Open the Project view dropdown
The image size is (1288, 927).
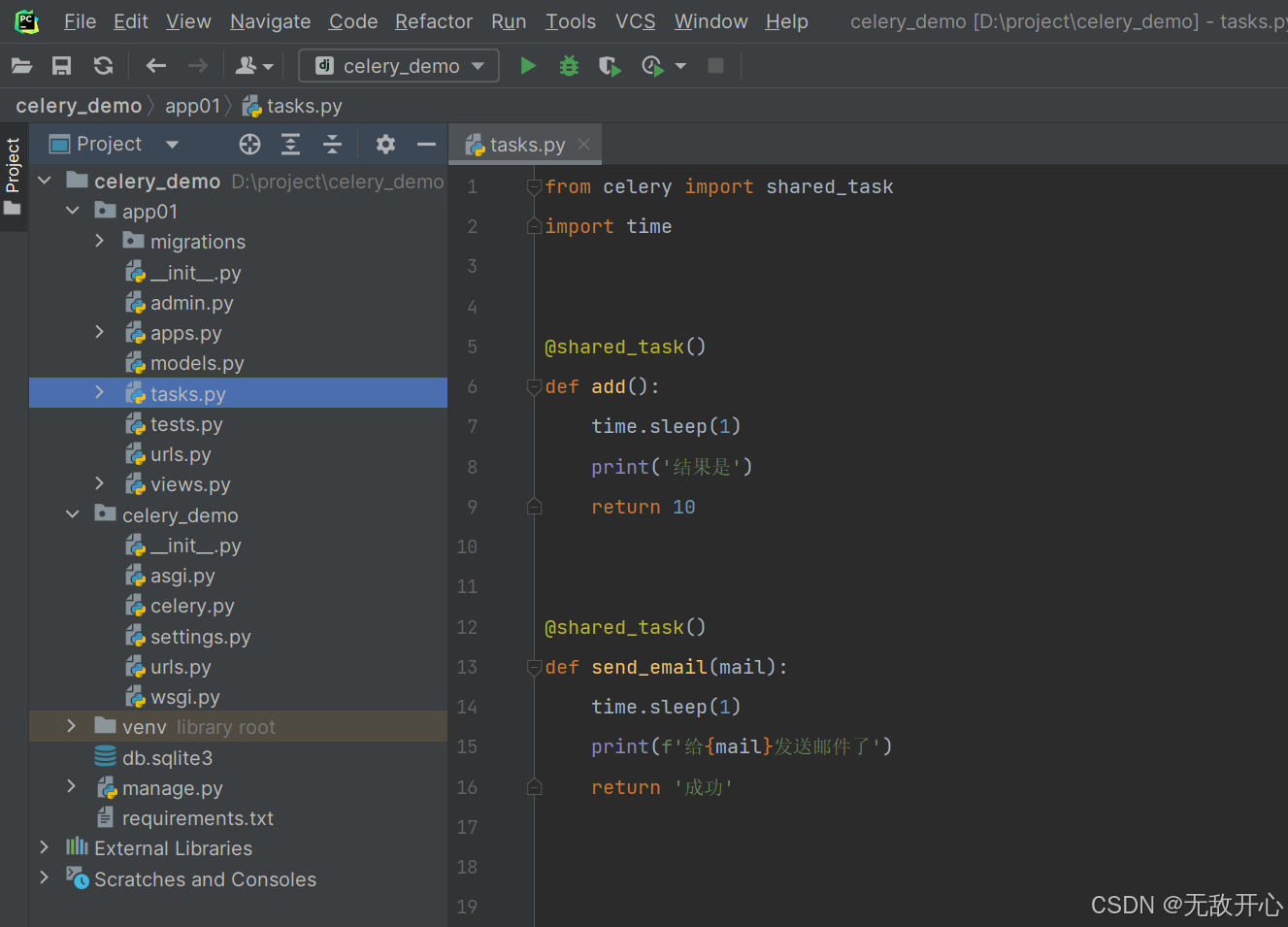[172, 145]
